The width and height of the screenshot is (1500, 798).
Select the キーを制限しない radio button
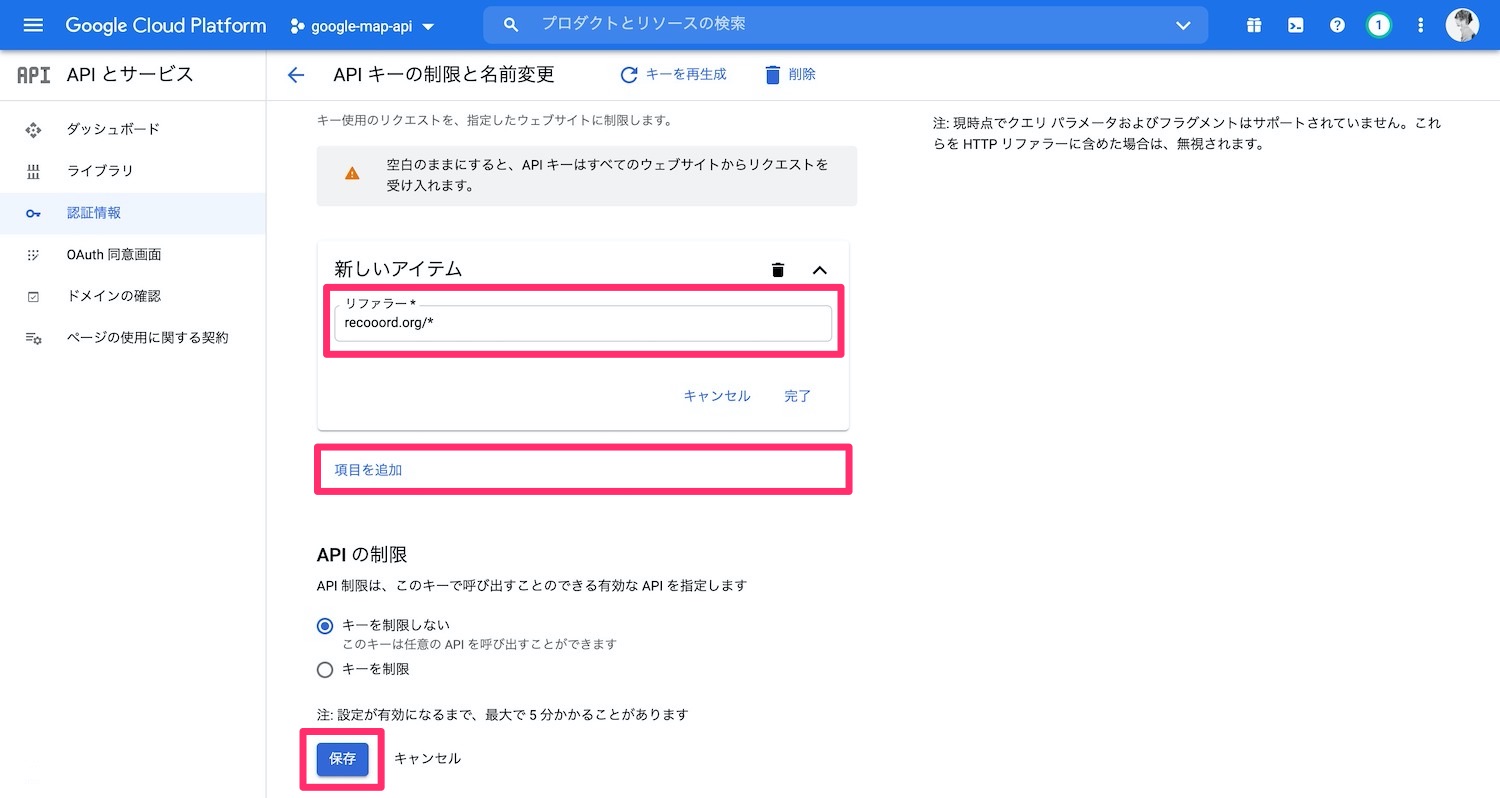coord(324,625)
